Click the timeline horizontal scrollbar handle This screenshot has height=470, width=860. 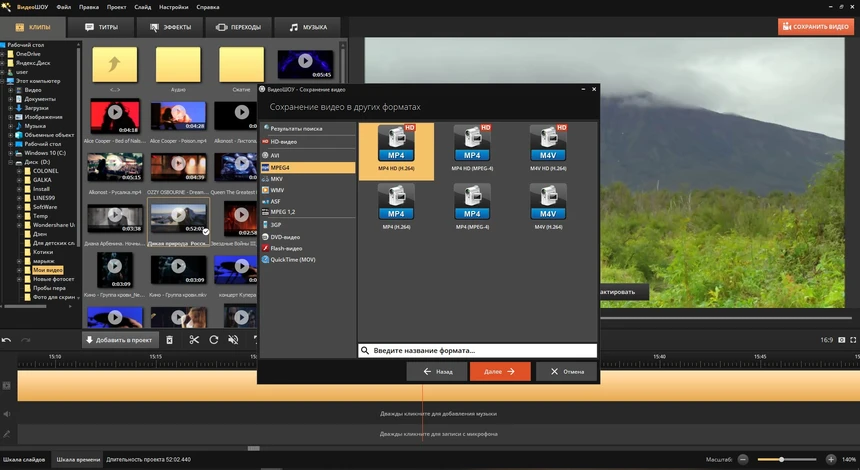click(253, 448)
